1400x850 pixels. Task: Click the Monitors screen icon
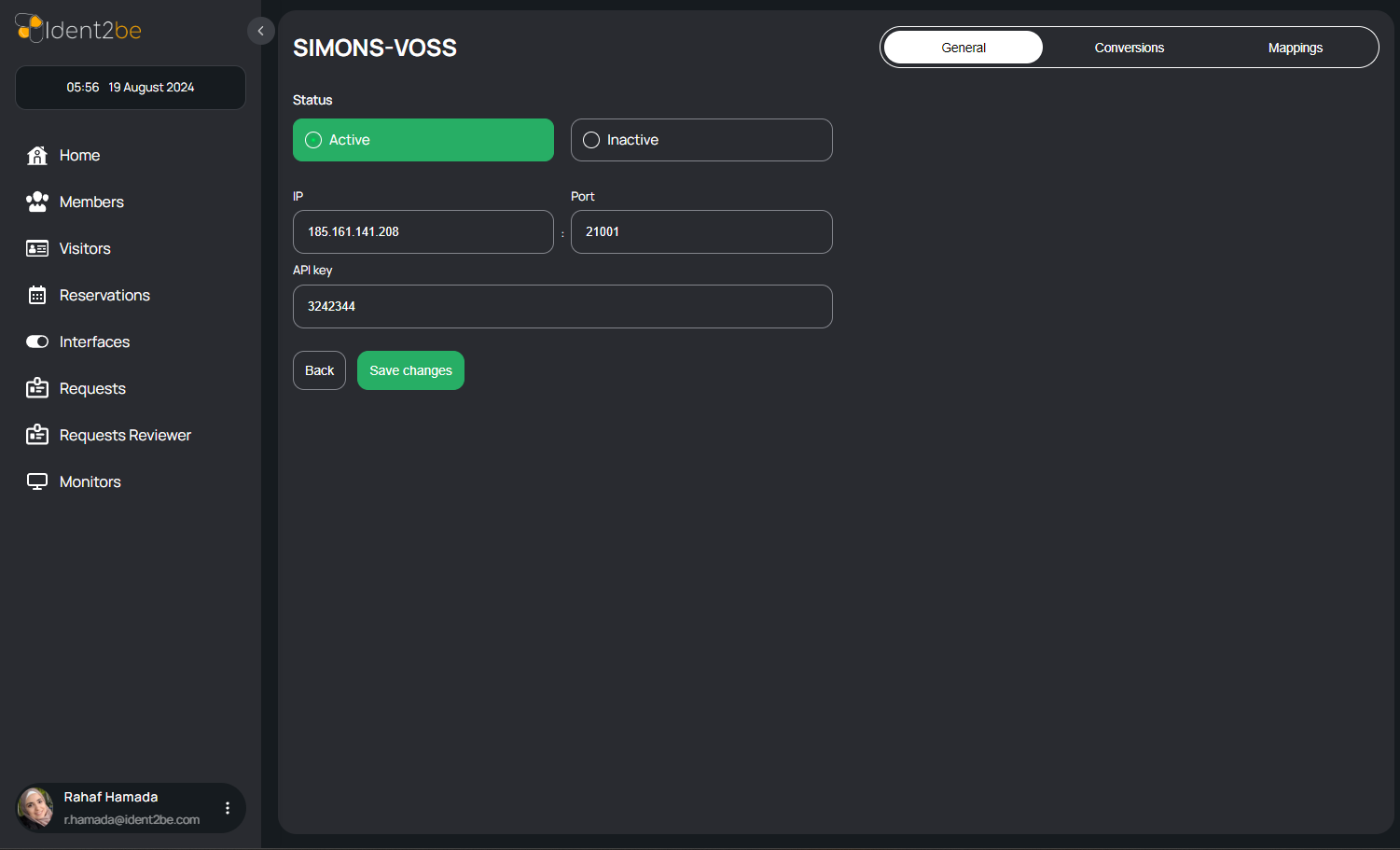point(37,481)
